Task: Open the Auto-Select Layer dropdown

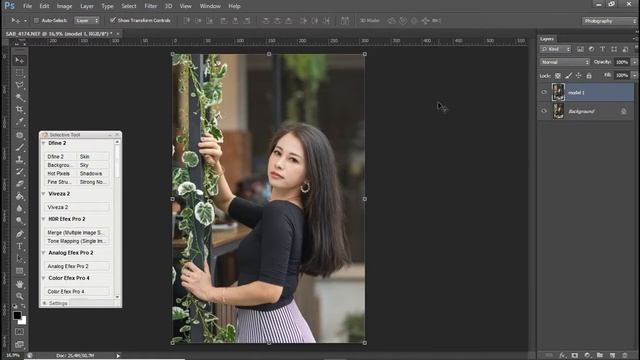Action: pos(87,20)
